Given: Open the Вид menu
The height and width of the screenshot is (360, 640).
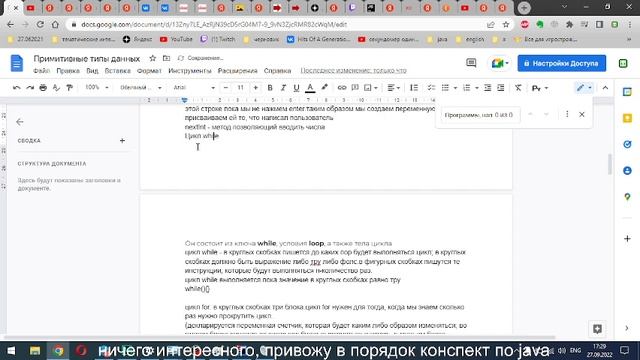Looking at the screenshot, I should click(x=92, y=71).
